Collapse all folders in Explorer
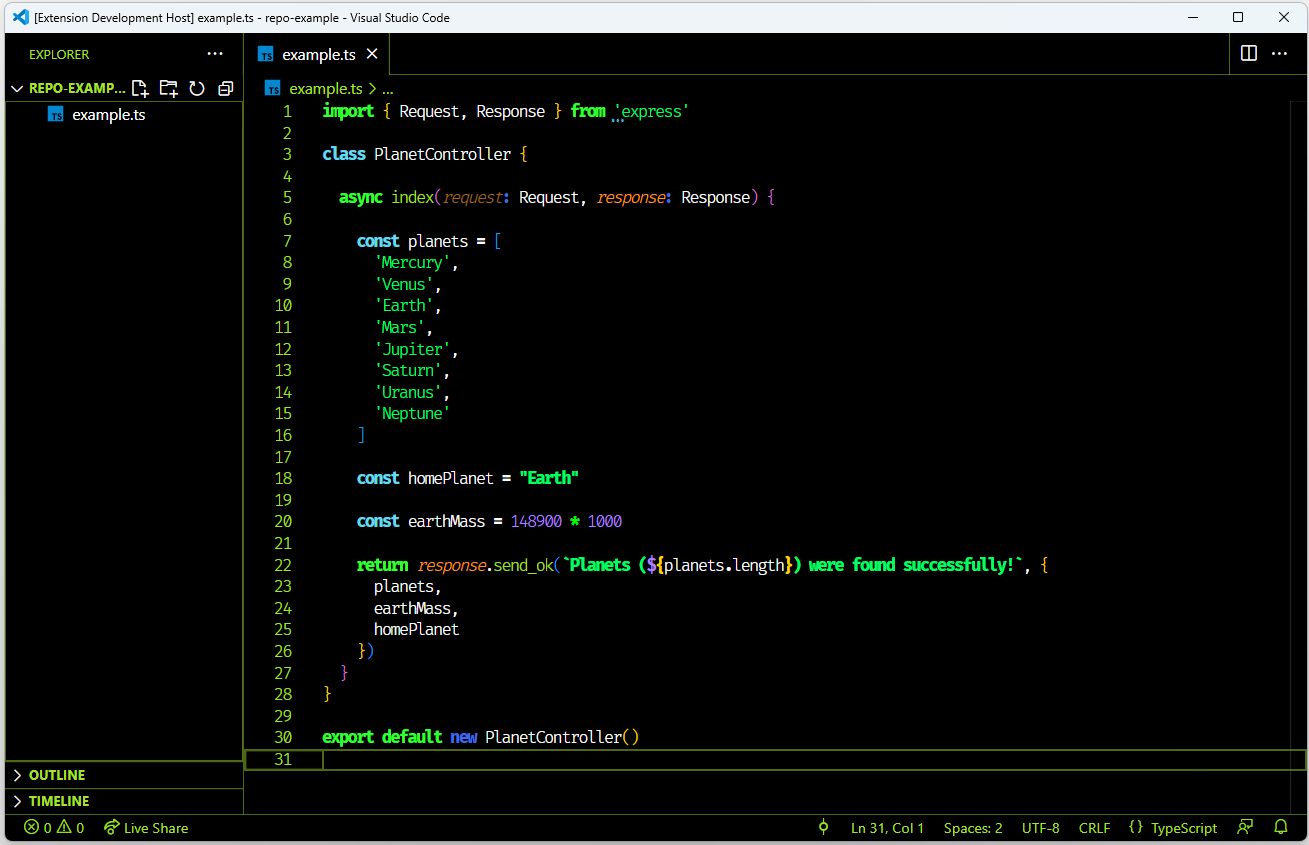This screenshot has width=1309, height=845. tap(224, 88)
